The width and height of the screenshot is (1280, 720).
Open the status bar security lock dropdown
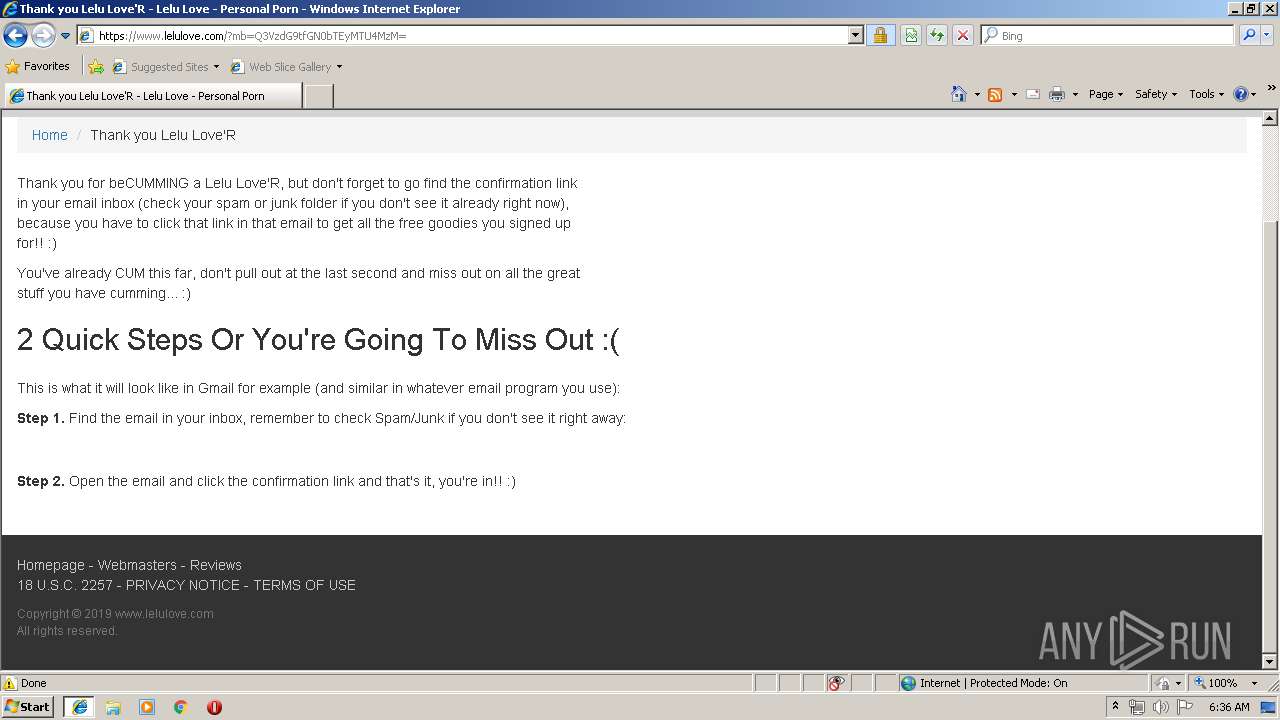tap(1169, 683)
